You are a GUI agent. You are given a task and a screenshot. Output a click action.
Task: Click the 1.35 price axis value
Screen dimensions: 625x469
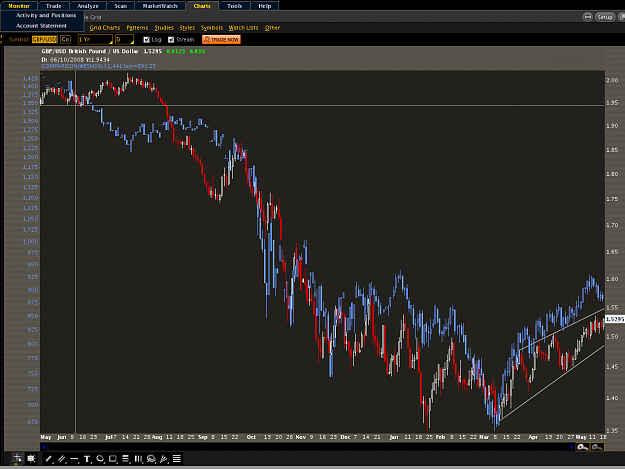coord(612,430)
